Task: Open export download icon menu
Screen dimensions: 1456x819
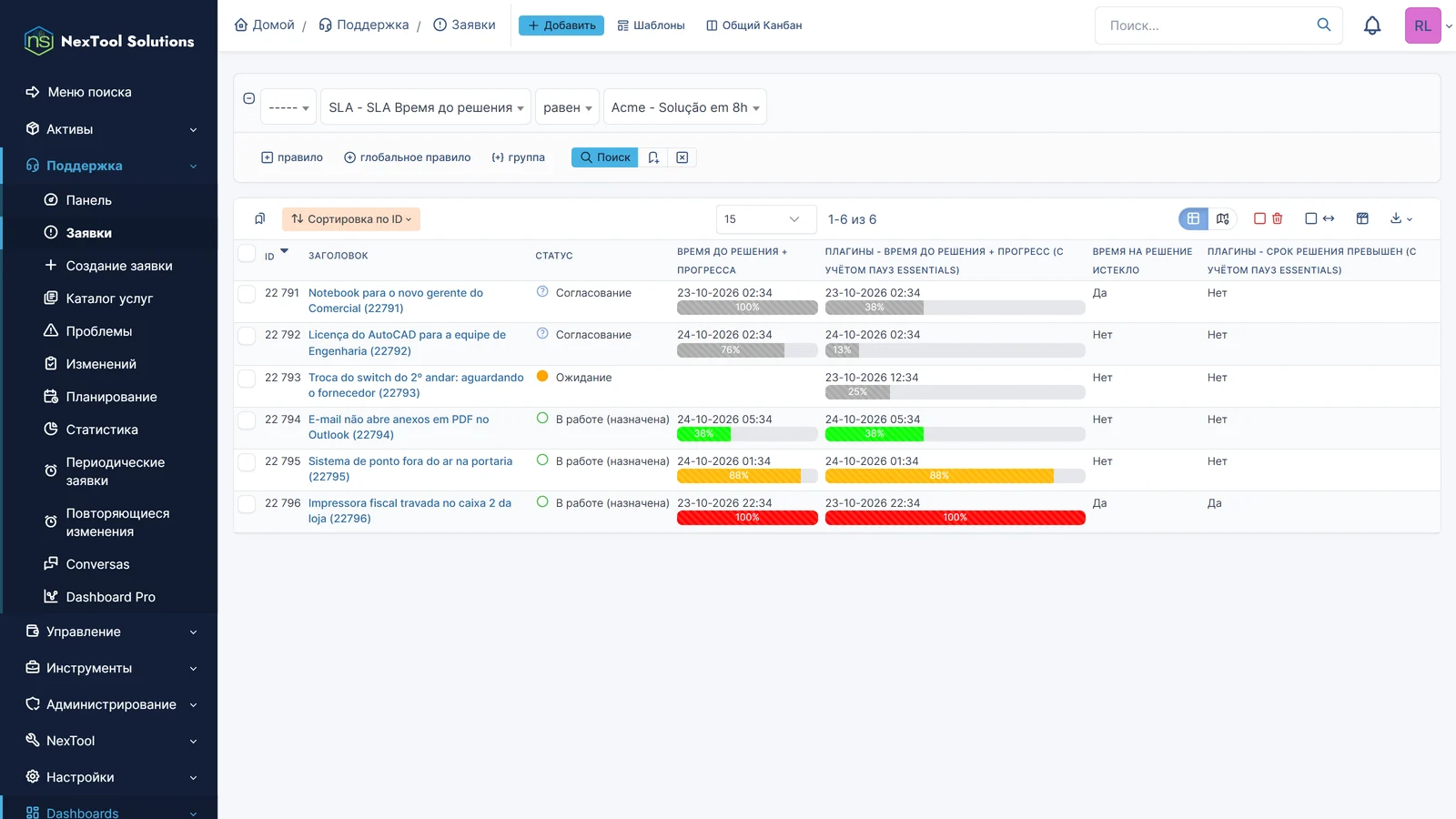Action: click(x=1401, y=218)
